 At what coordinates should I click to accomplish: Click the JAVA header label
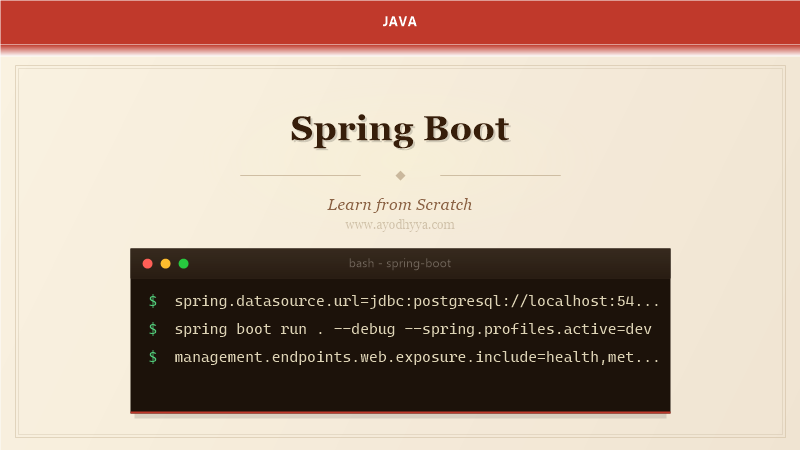(x=400, y=22)
